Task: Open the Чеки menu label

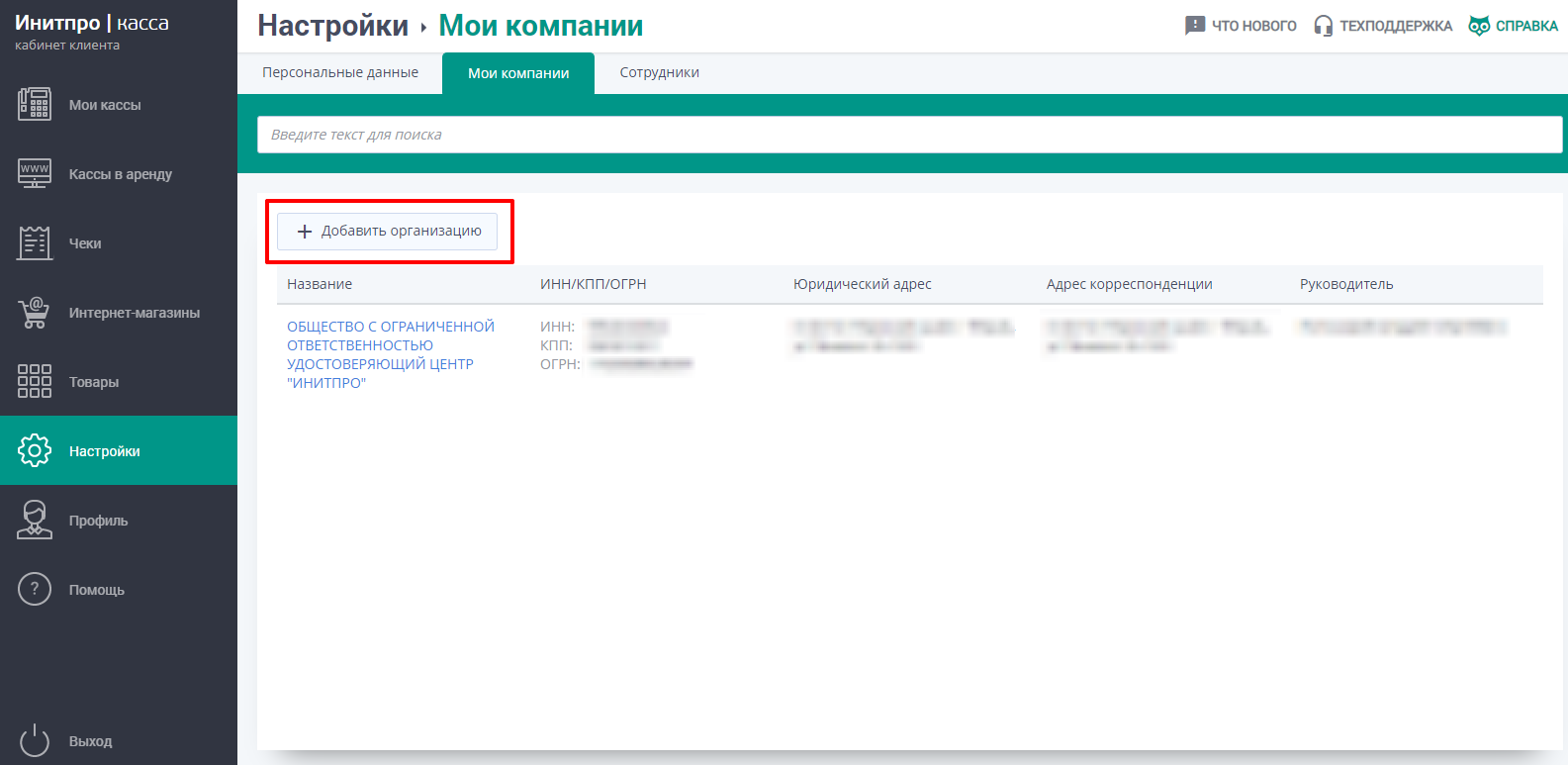Action: point(85,243)
